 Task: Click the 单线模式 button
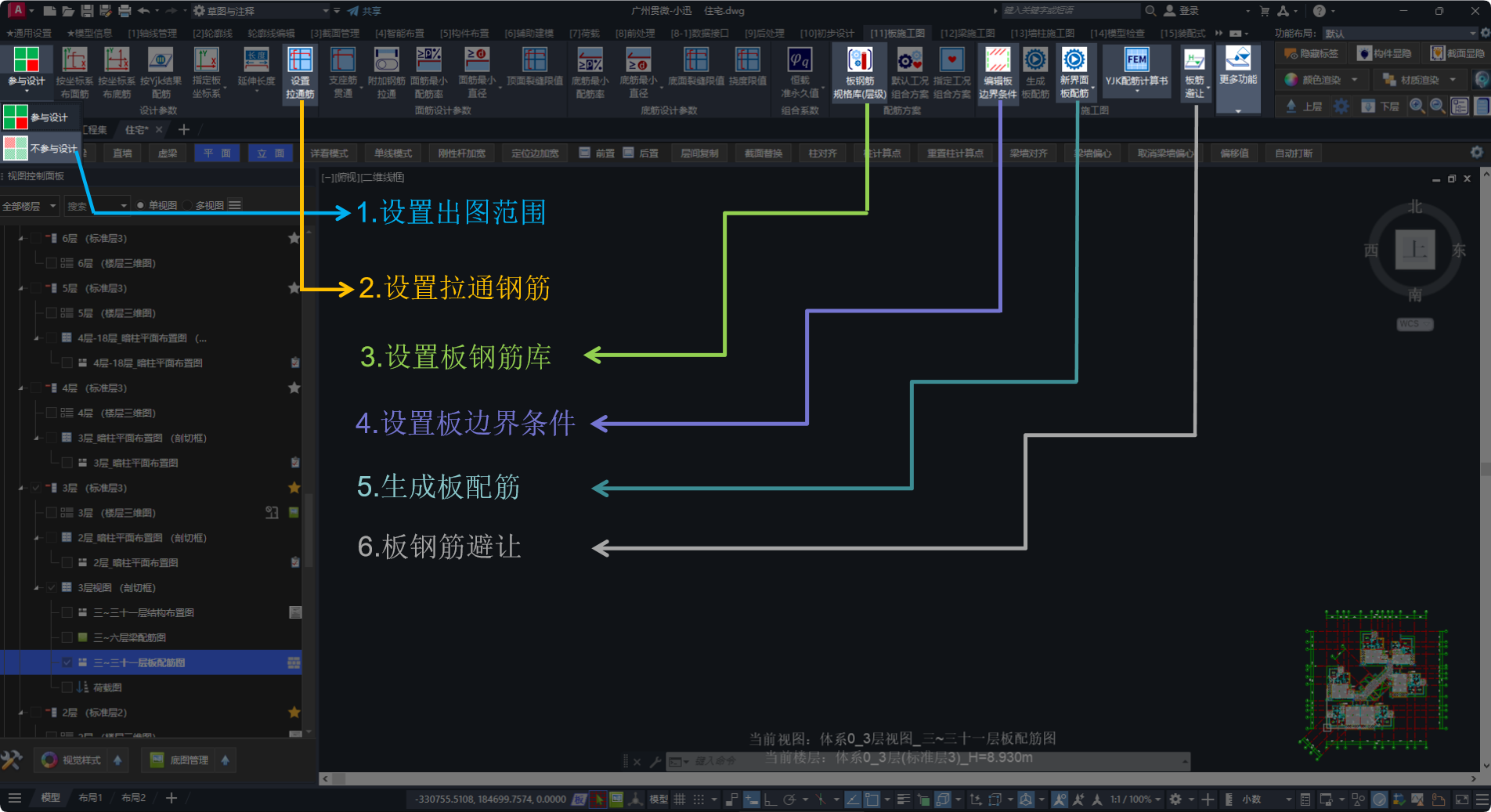[392, 153]
